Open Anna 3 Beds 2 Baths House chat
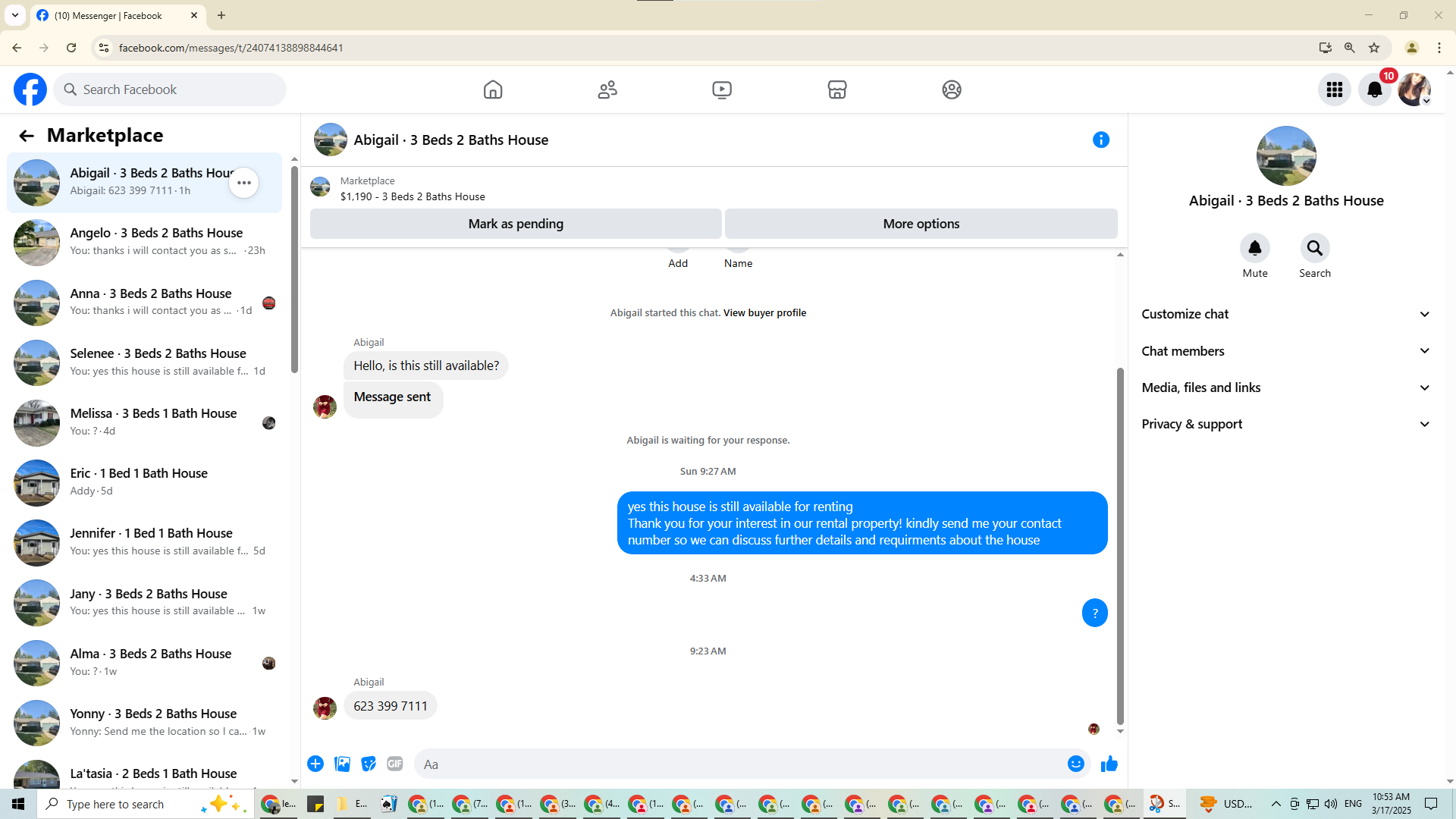This screenshot has height=819, width=1456. pos(144,303)
